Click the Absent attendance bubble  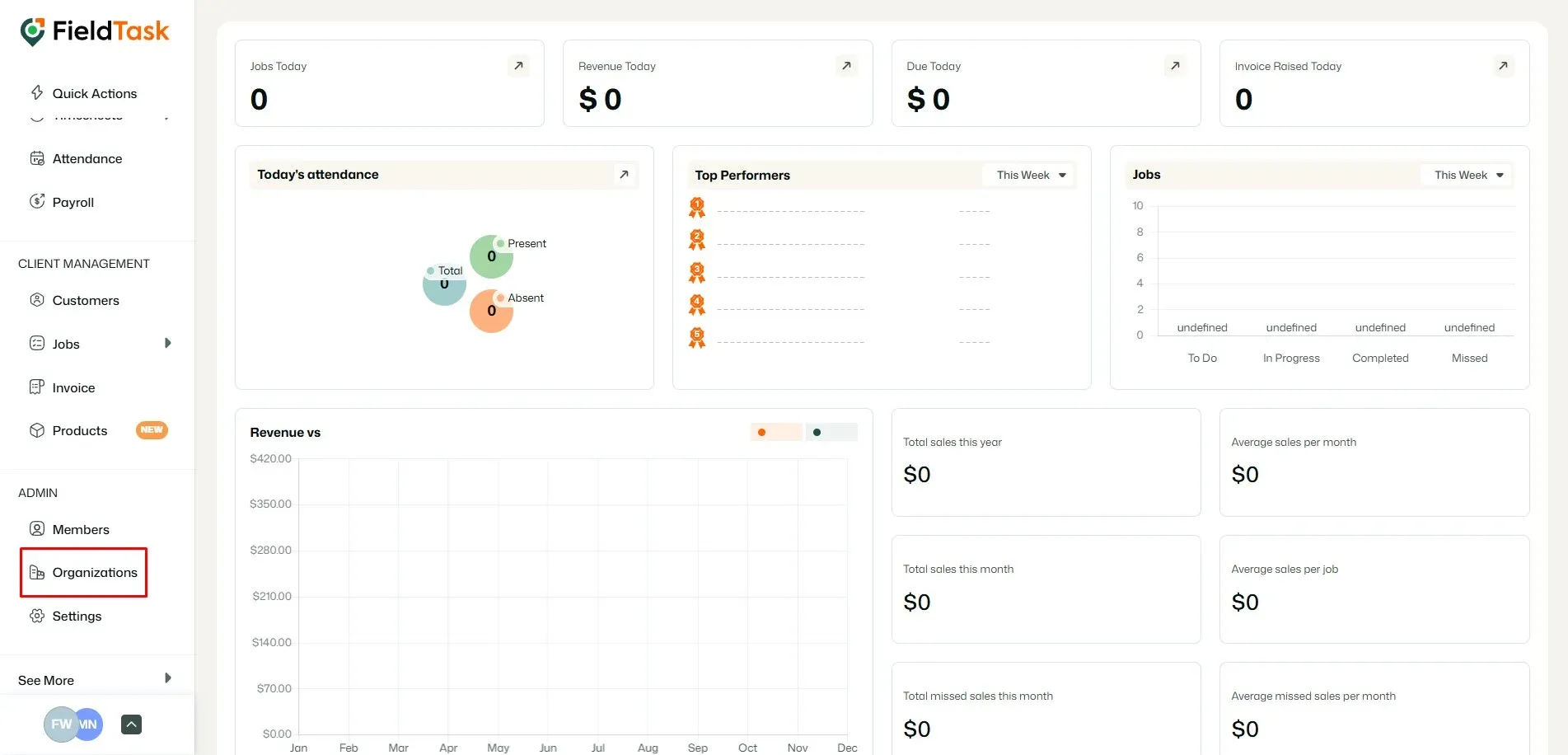tap(491, 311)
